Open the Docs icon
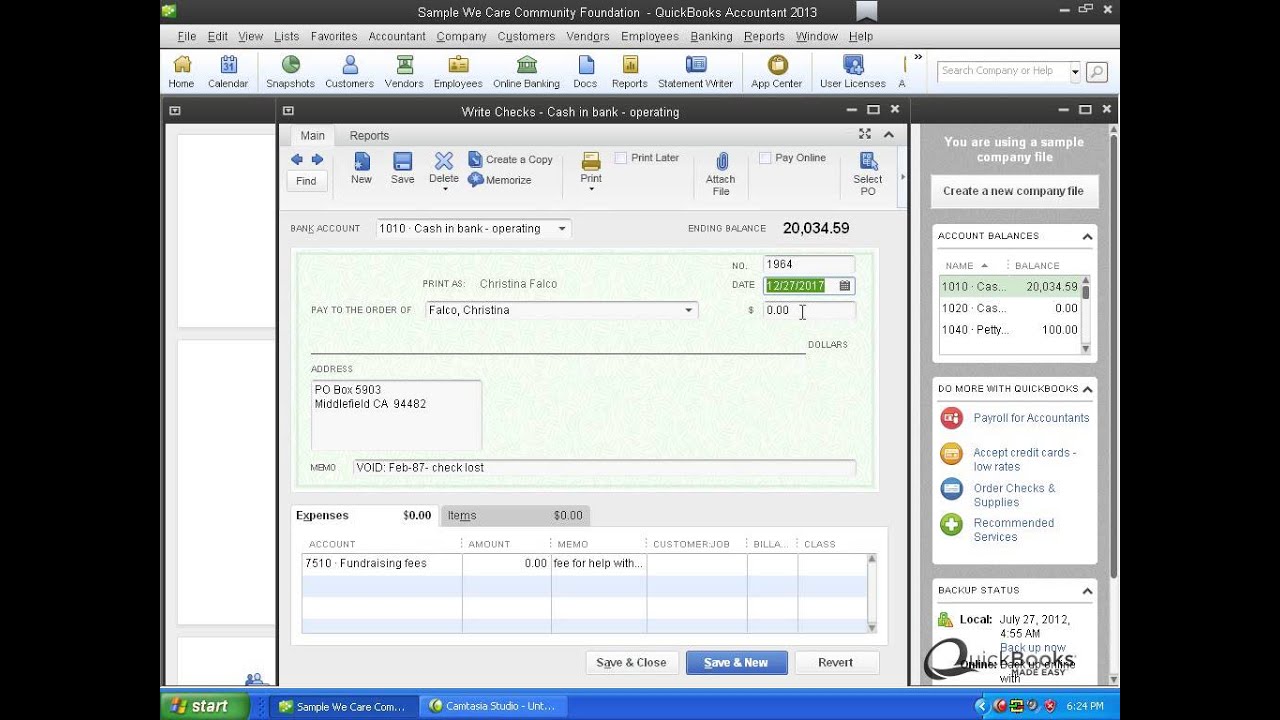This screenshot has width=1280, height=720. tap(586, 72)
